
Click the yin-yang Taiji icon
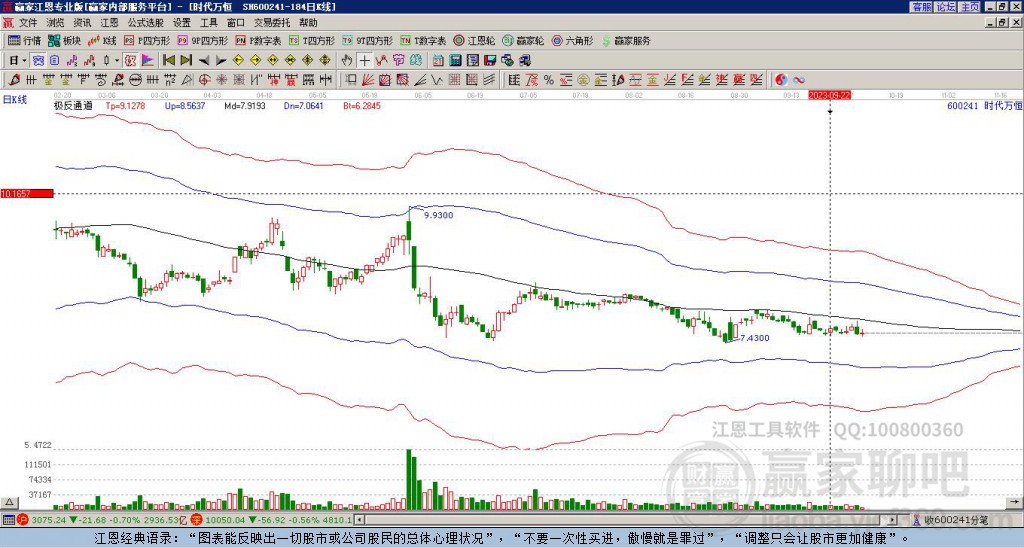(781, 80)
